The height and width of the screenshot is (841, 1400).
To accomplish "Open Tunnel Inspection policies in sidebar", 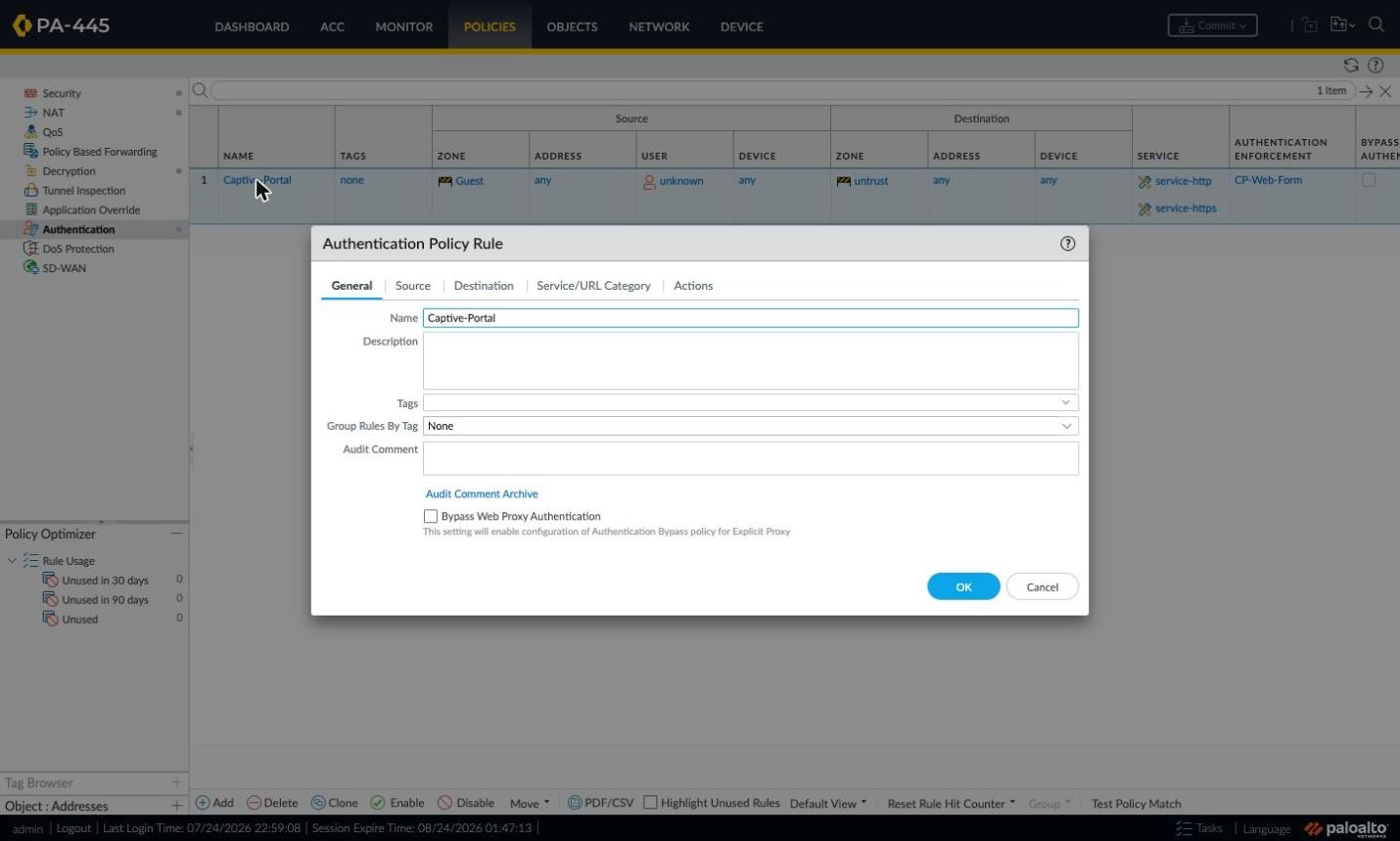I will click(x=83, y=191).
